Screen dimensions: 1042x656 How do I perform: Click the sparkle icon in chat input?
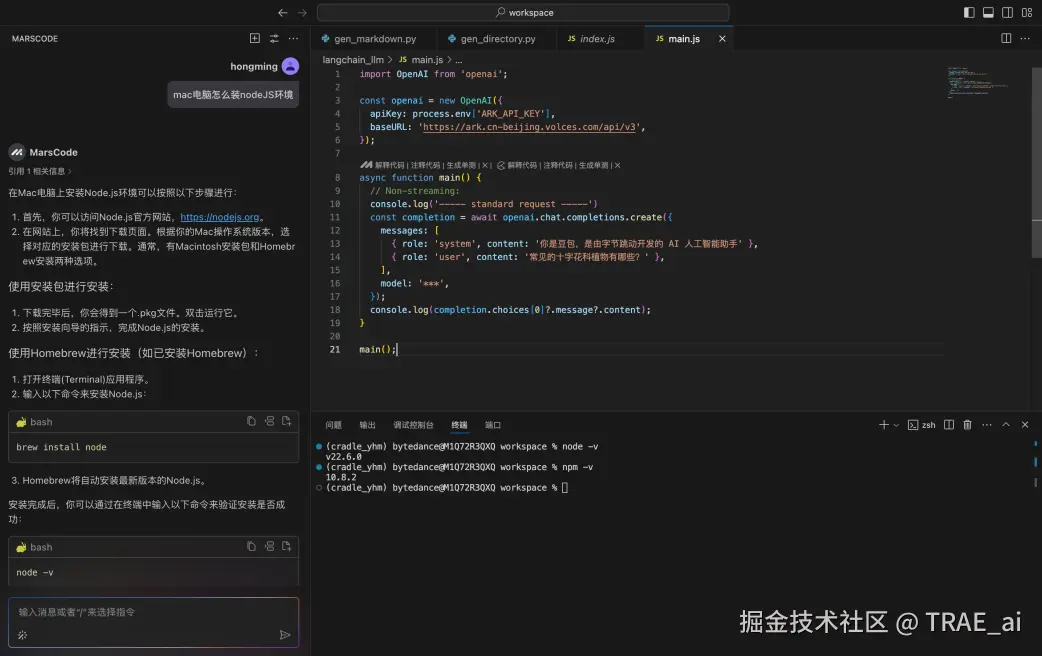[x=23, y=635]
